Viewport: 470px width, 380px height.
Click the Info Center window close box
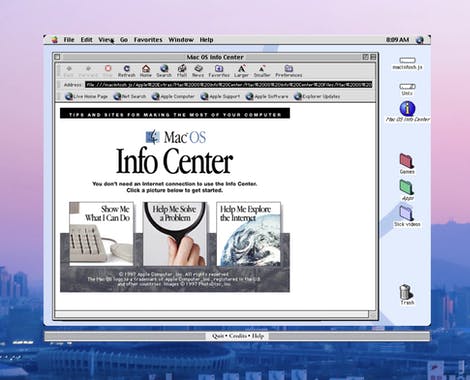pyautogui.click(x=57, y=57)
